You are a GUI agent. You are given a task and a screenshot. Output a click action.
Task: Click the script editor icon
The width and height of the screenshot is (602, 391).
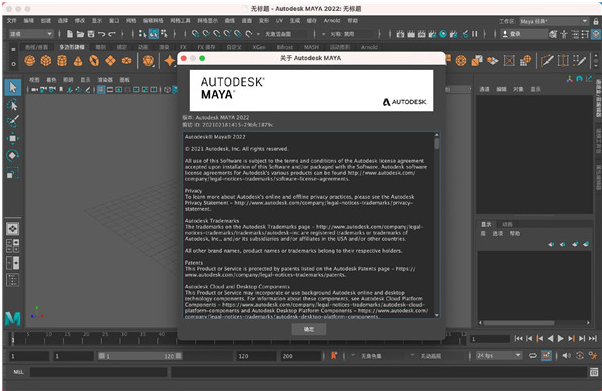coord(594,371)
